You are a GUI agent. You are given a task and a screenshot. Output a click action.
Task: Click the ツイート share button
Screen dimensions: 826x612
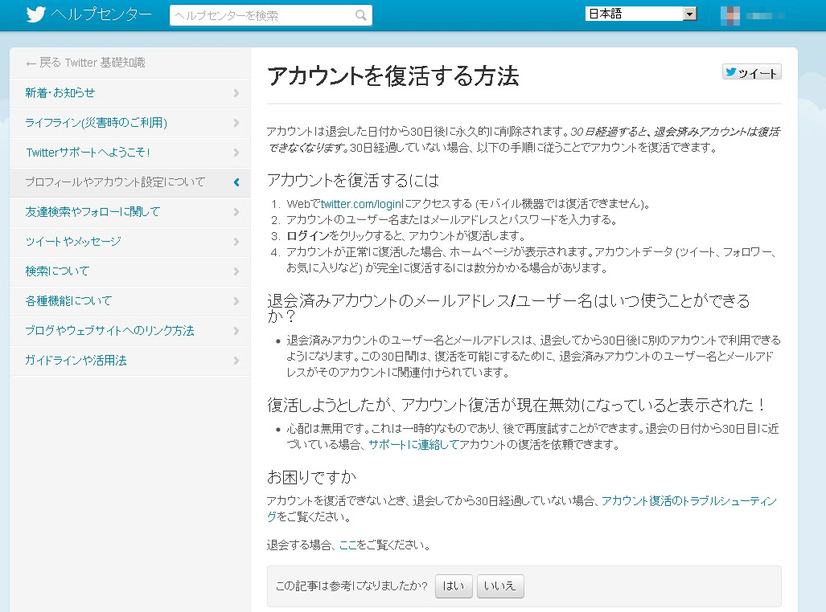coord(752,72)
